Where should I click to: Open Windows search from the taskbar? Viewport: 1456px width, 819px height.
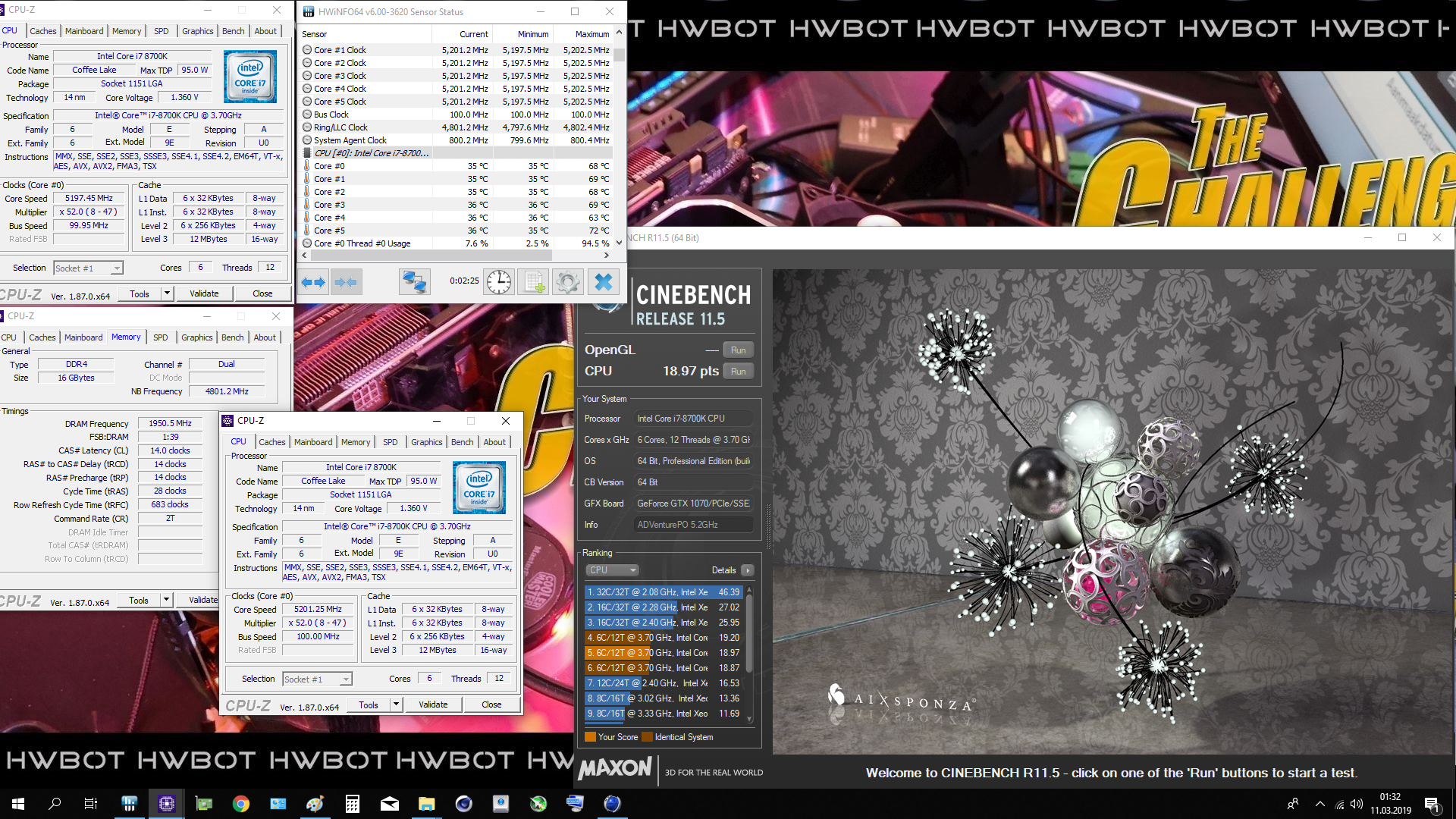pyautogui.click(x=55, y=804)
